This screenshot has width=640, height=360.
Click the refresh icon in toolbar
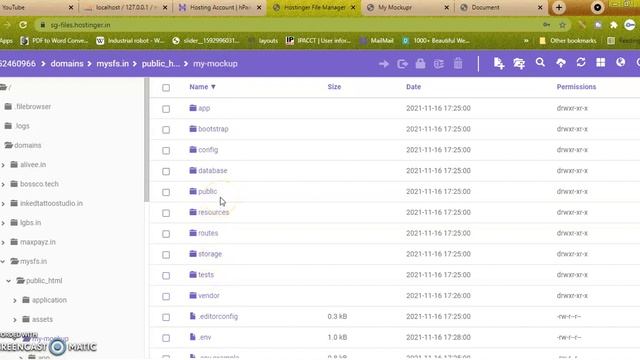pyautogui.click(x=581, y=62)
